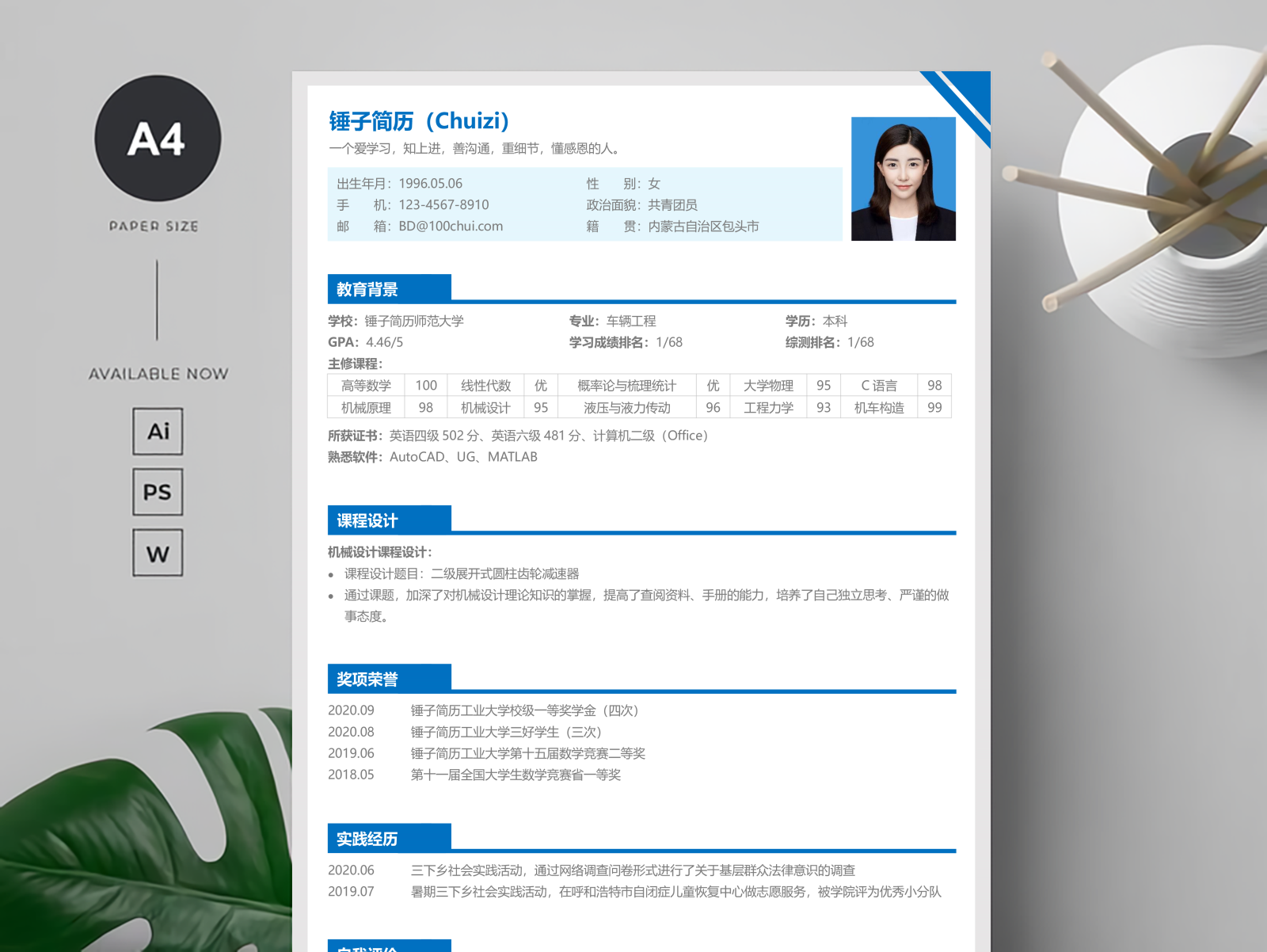Viewport: 1267px width, 952px height.
Task: Click the resume portrait photo
Action: pos(904,179)
